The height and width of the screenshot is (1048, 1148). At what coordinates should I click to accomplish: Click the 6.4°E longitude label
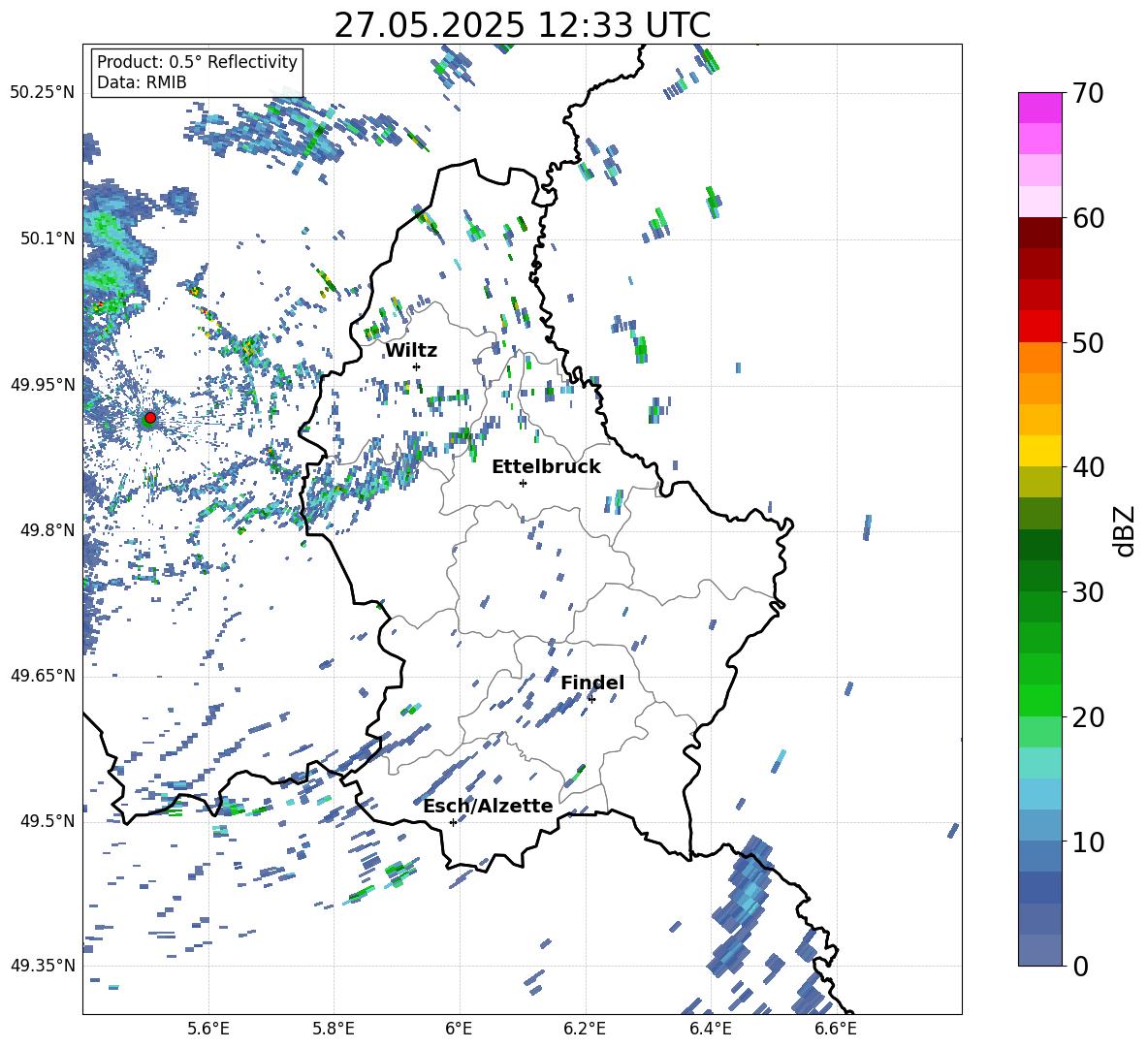pyautogui.click(x=710, y=1029)
